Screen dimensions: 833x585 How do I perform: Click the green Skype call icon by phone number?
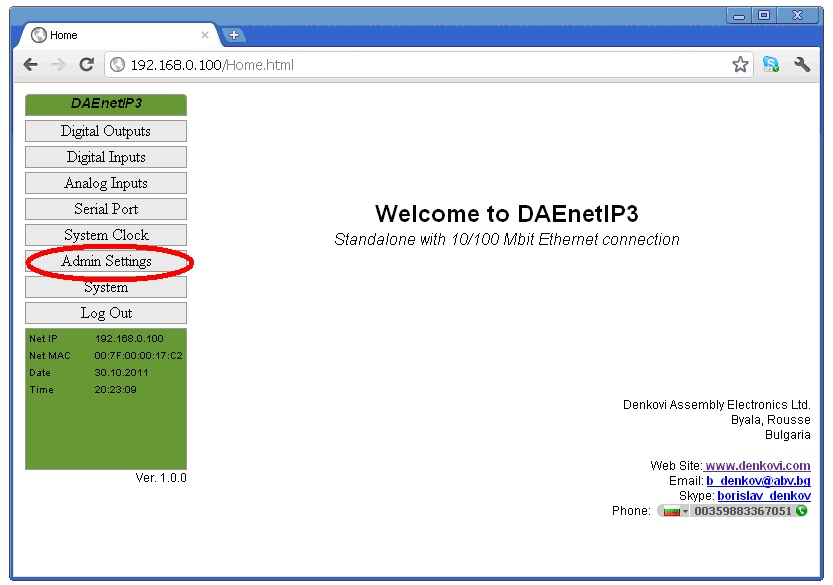pyautogui.click(x=801, y=511)
